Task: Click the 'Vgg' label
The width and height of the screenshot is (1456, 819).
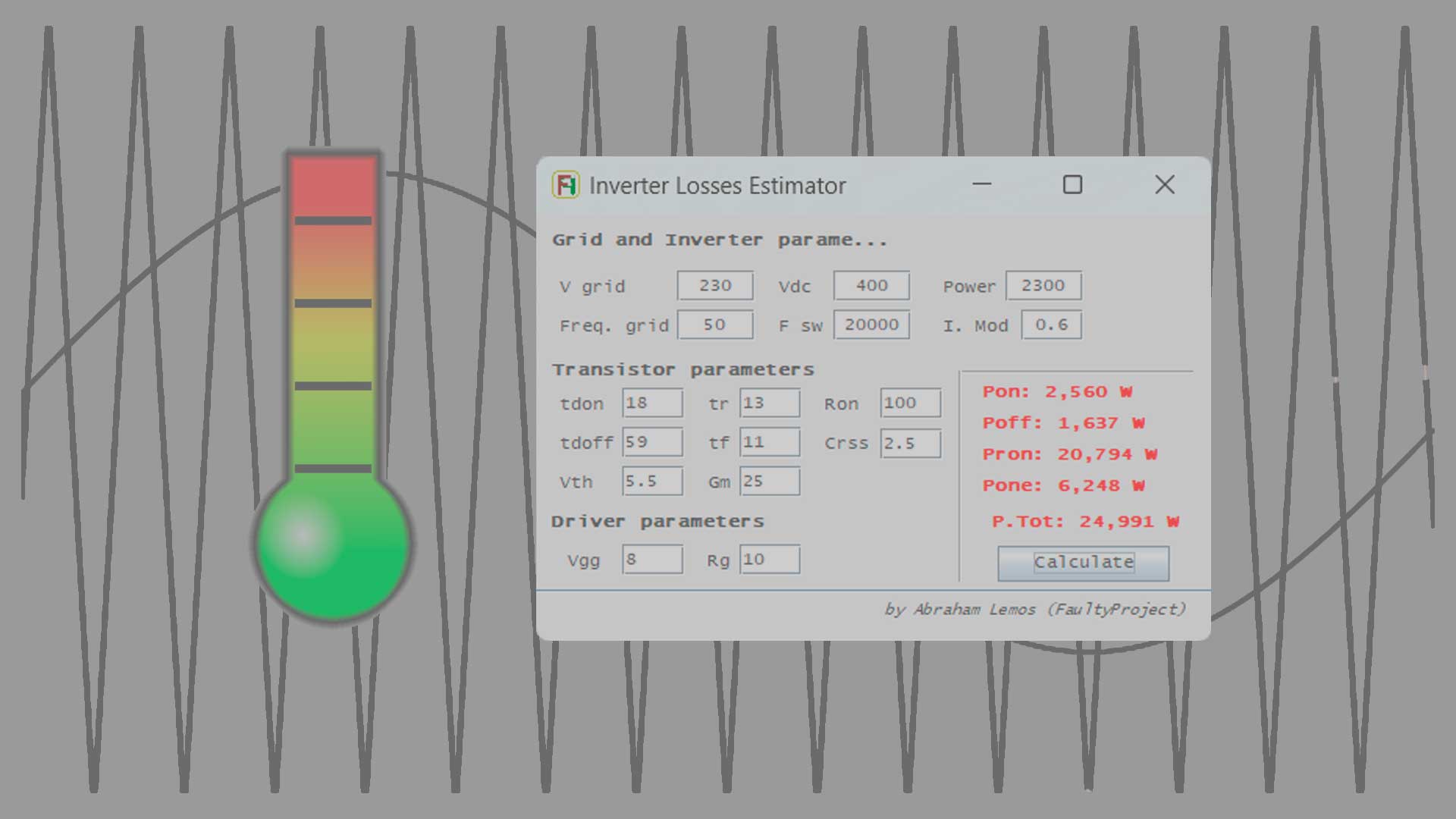Action: click(x=583, y=561)
